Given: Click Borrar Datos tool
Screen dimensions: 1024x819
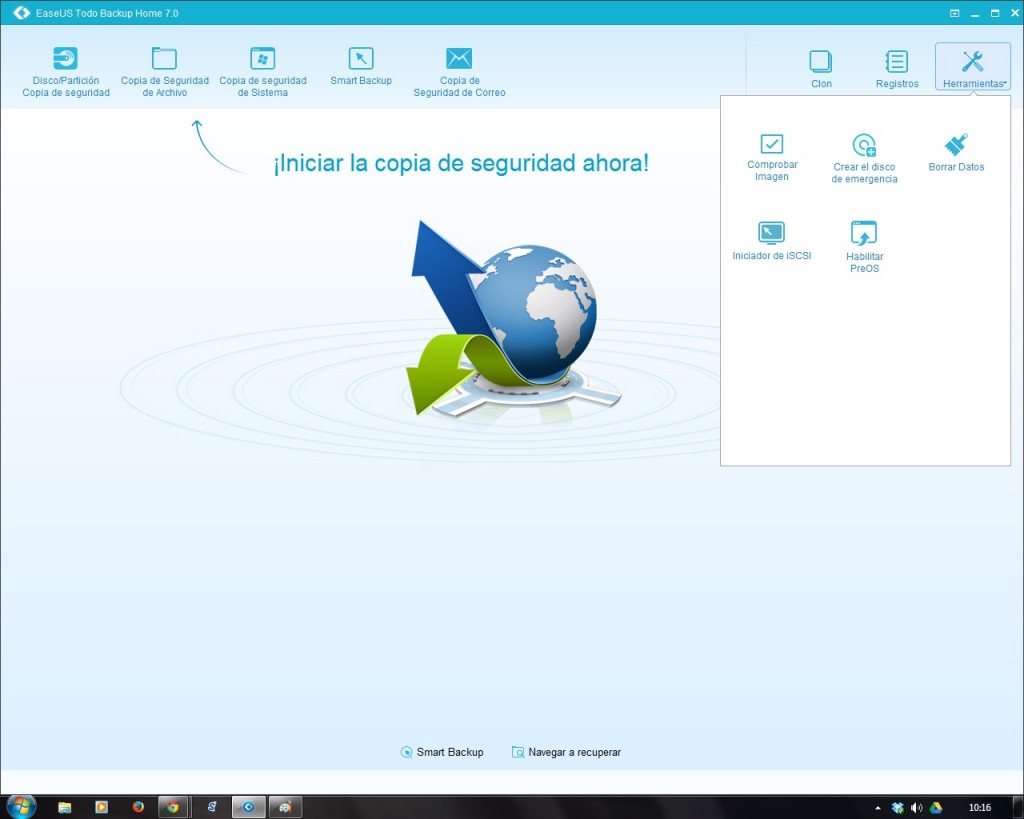Looking at the screenshot, I should click(956, 152).
